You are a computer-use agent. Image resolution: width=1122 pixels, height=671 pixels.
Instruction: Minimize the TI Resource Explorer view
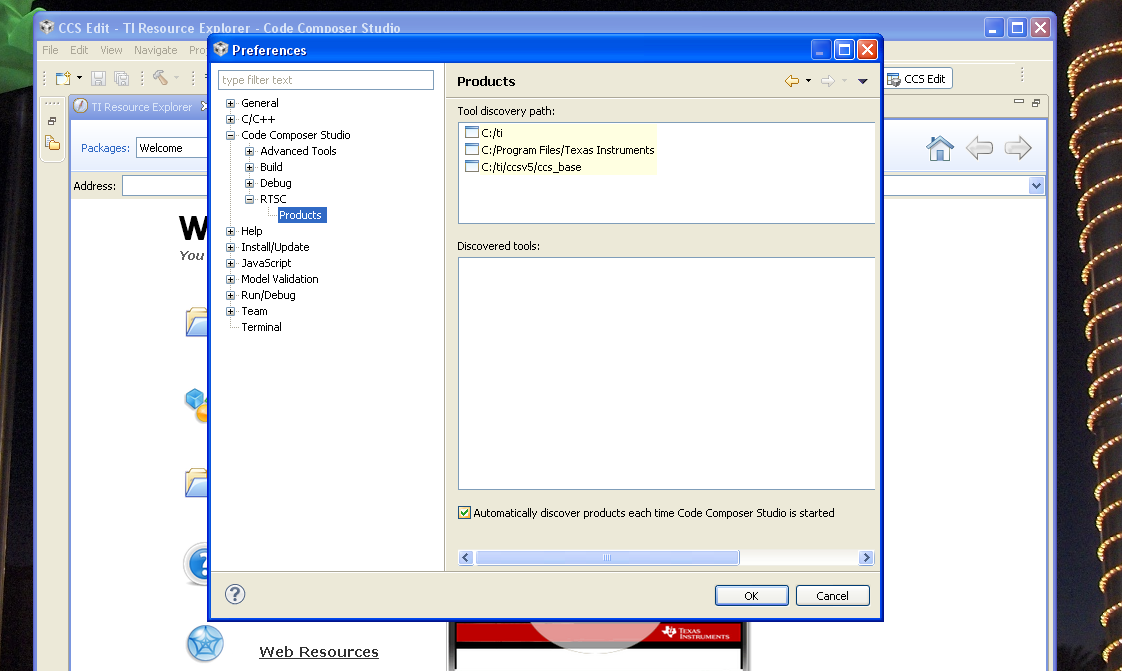tap(1018, 102)
